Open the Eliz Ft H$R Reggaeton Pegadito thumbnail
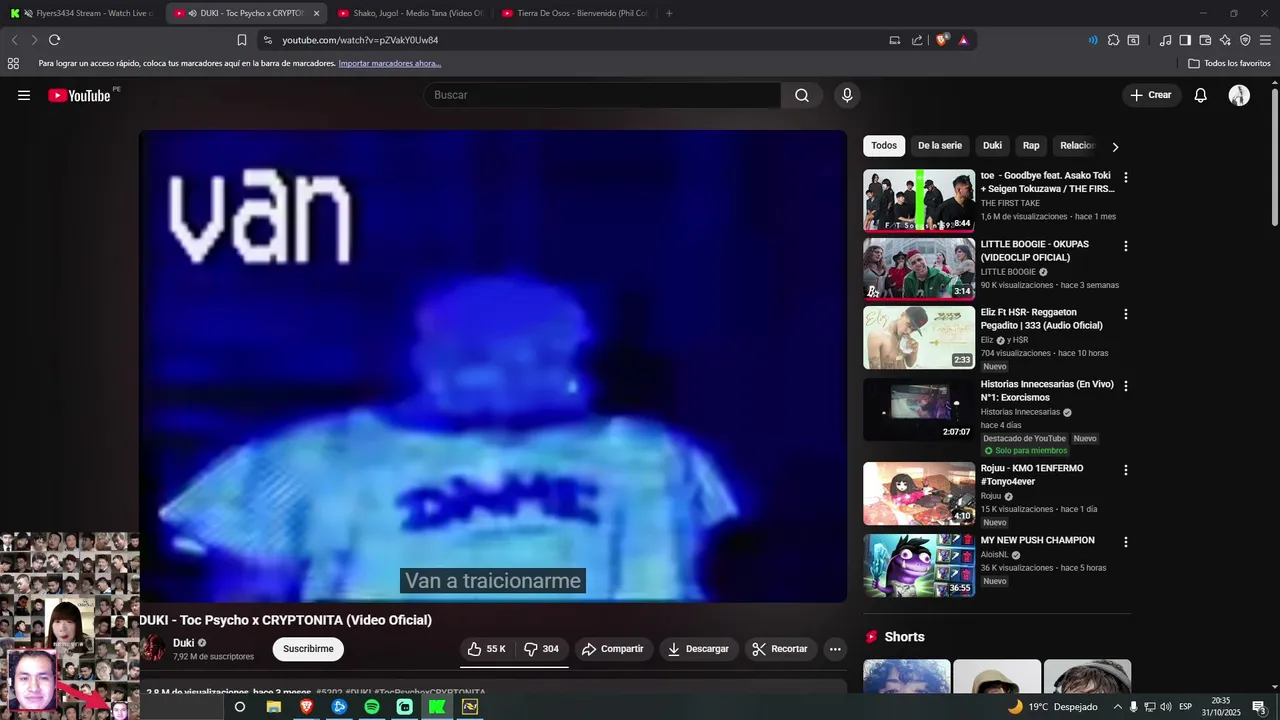Screen dimensions: 1280x720 (x=919, y=337)
